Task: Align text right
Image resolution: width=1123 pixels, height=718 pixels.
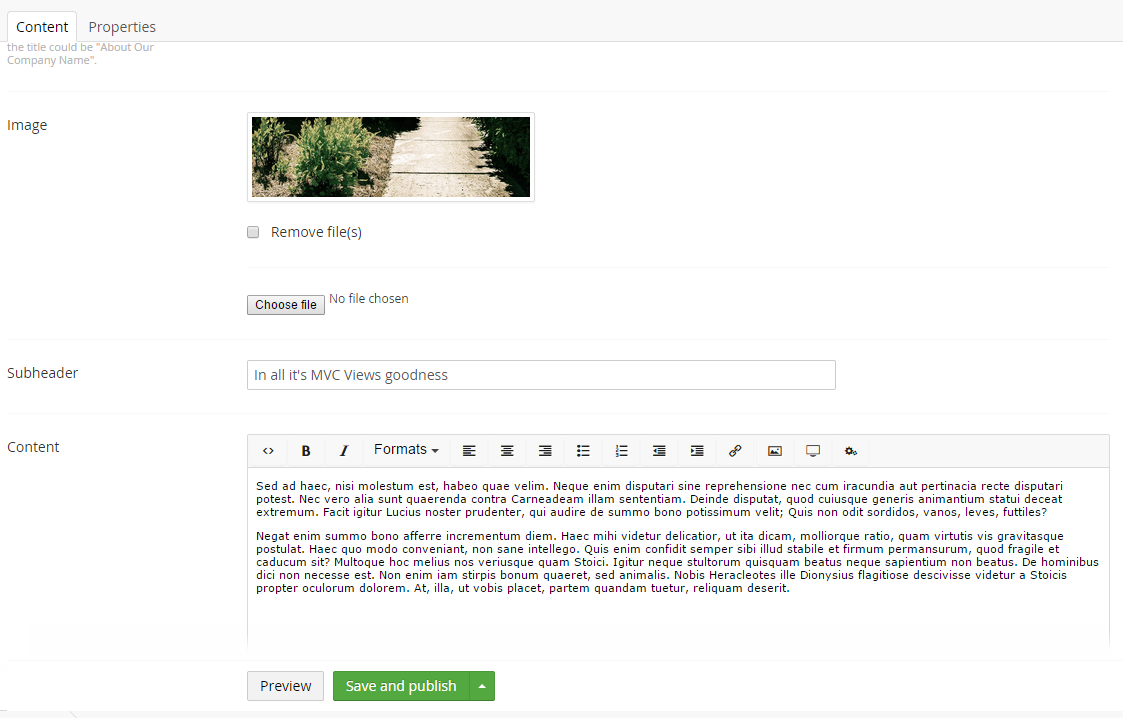Action: click(545, 451)
